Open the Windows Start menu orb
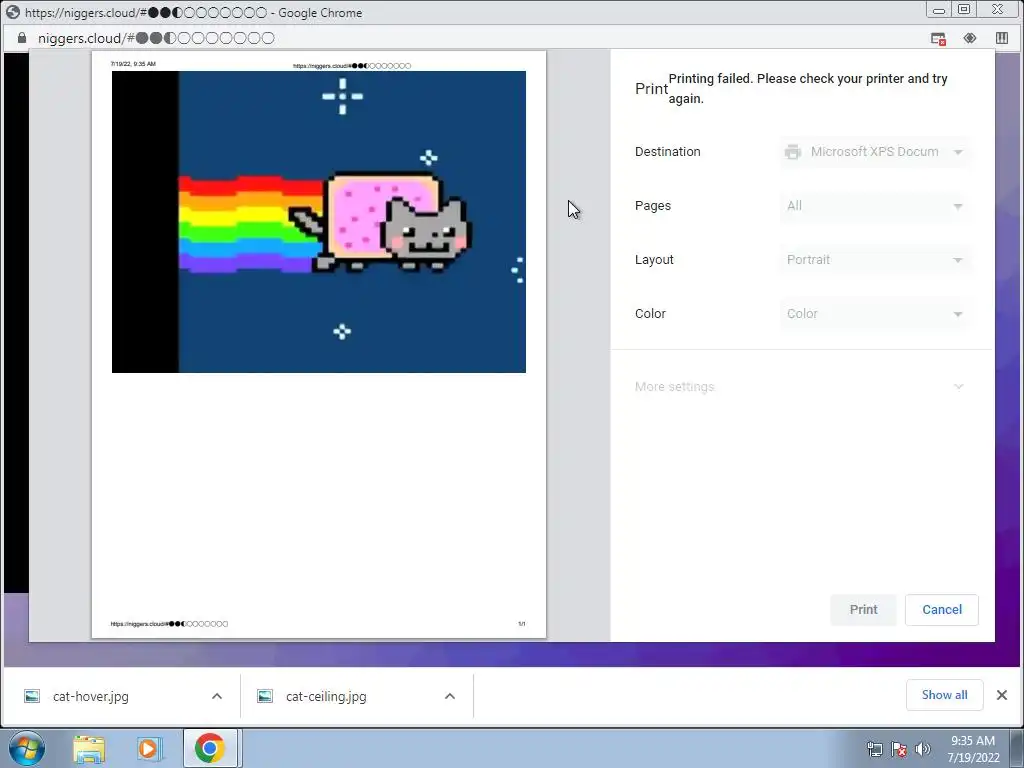The width and height of the screenshot is (1024, 768). 27,748
